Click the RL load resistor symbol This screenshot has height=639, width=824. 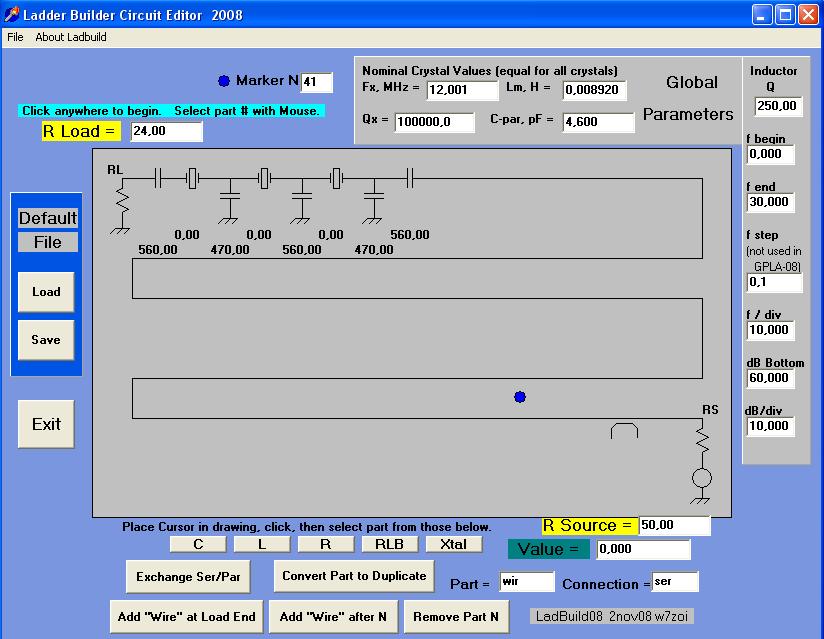123,203
